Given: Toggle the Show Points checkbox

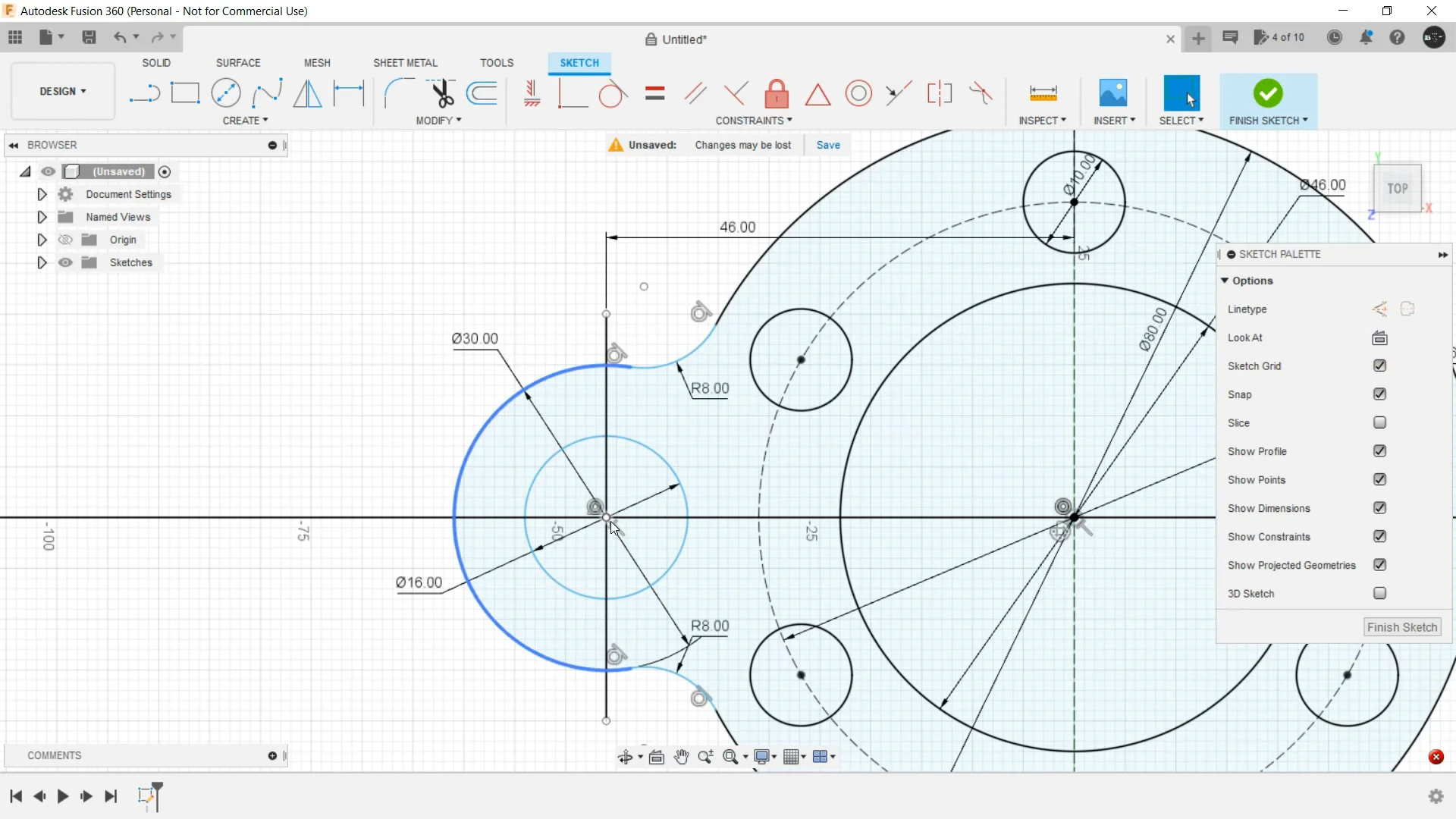Looking at the screenshot, I should click(x=1380, y=480).
